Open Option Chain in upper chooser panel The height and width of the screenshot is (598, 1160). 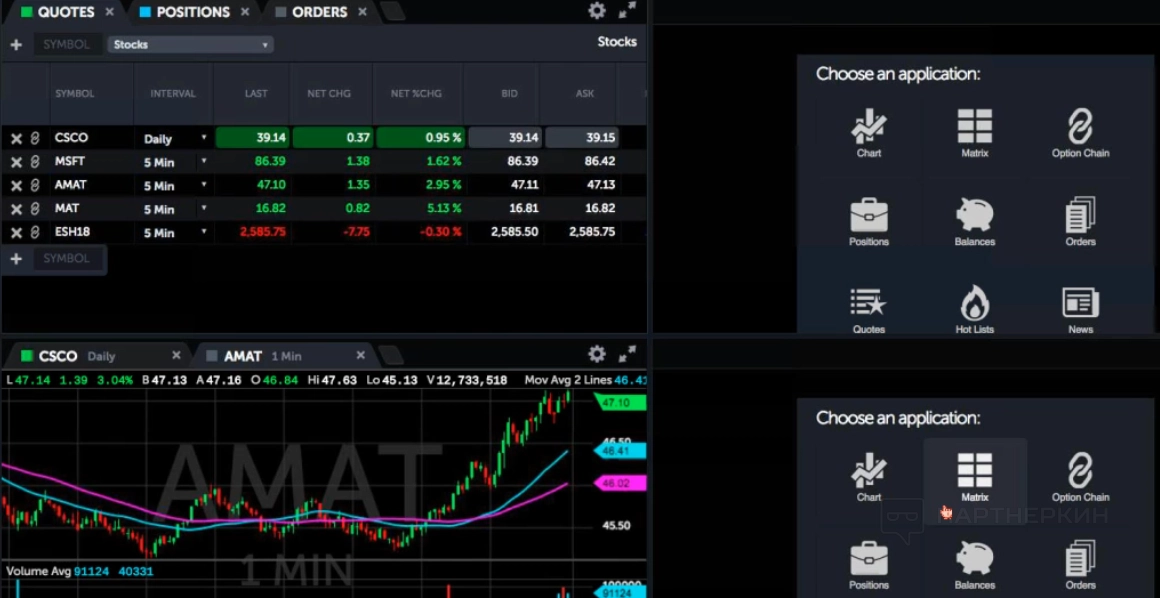(1080, 133)
